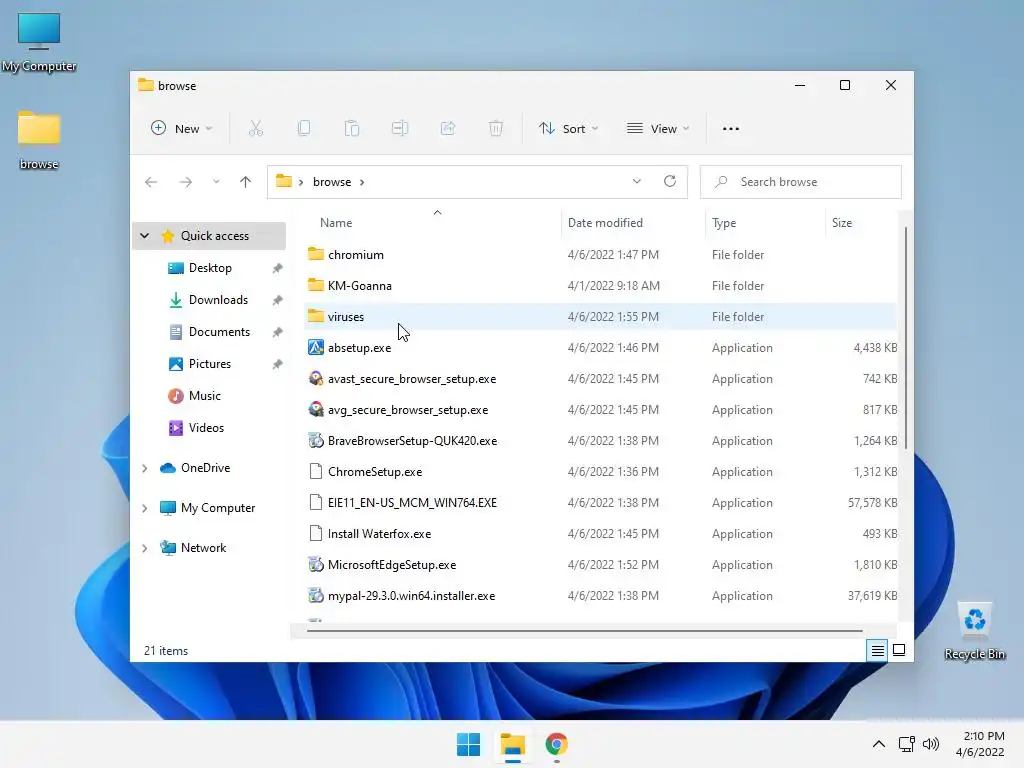The height and width of the screenshot is (768, 1024).
Task: Select the viruses folder row
Action: (601, 317)
